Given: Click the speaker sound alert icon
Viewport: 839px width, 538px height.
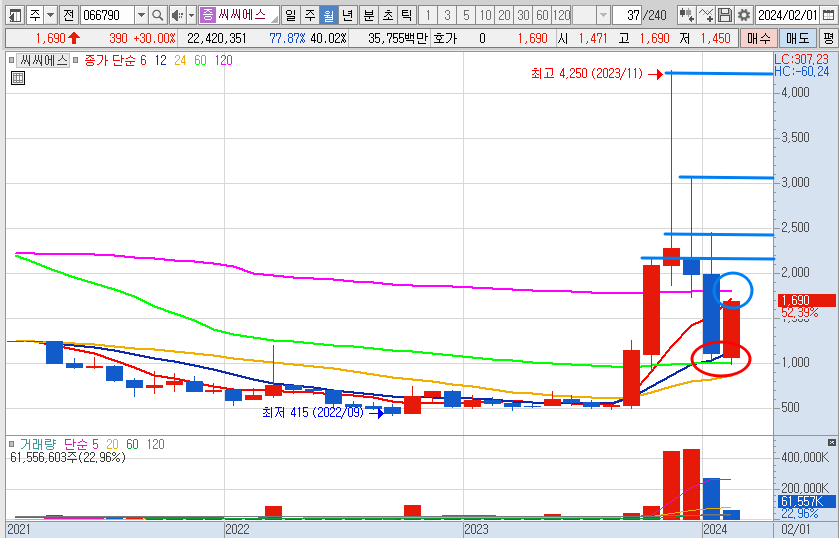Looking at the screenshot, I should (177, 15).
